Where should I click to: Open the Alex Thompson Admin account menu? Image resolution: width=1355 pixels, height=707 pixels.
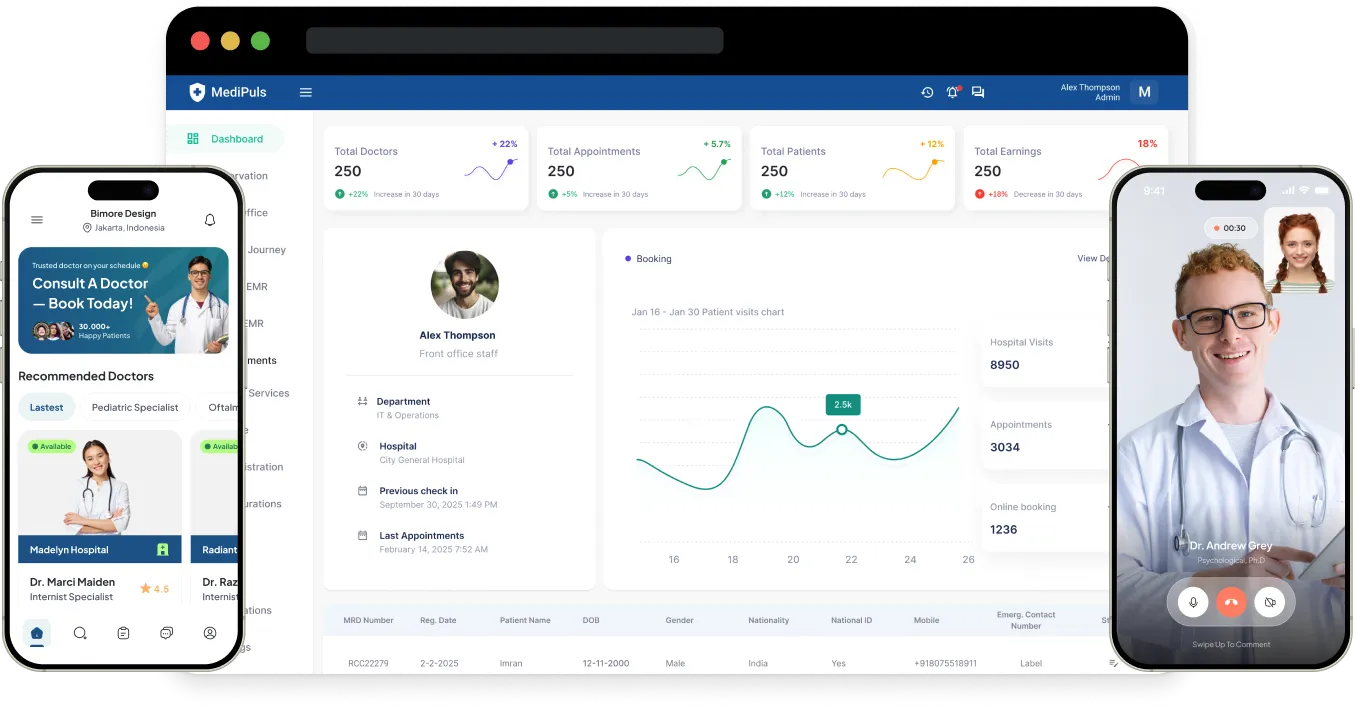pos(1144,92)
